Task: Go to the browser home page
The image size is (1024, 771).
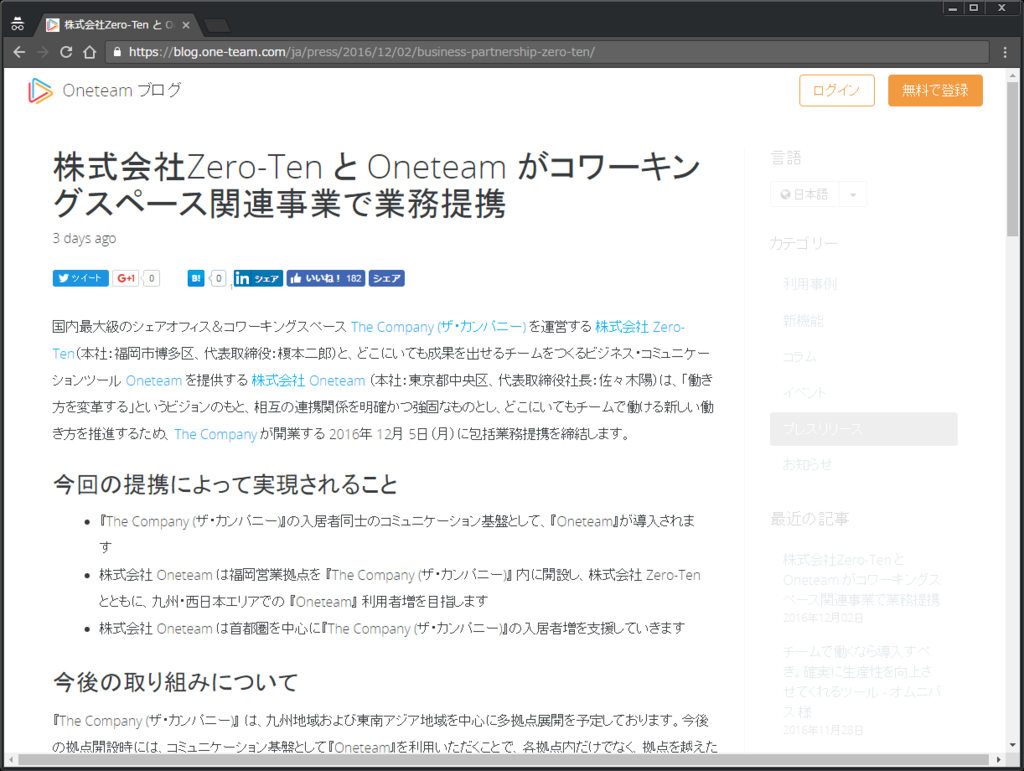Action: pyautogui.click(x=89, y=52)
